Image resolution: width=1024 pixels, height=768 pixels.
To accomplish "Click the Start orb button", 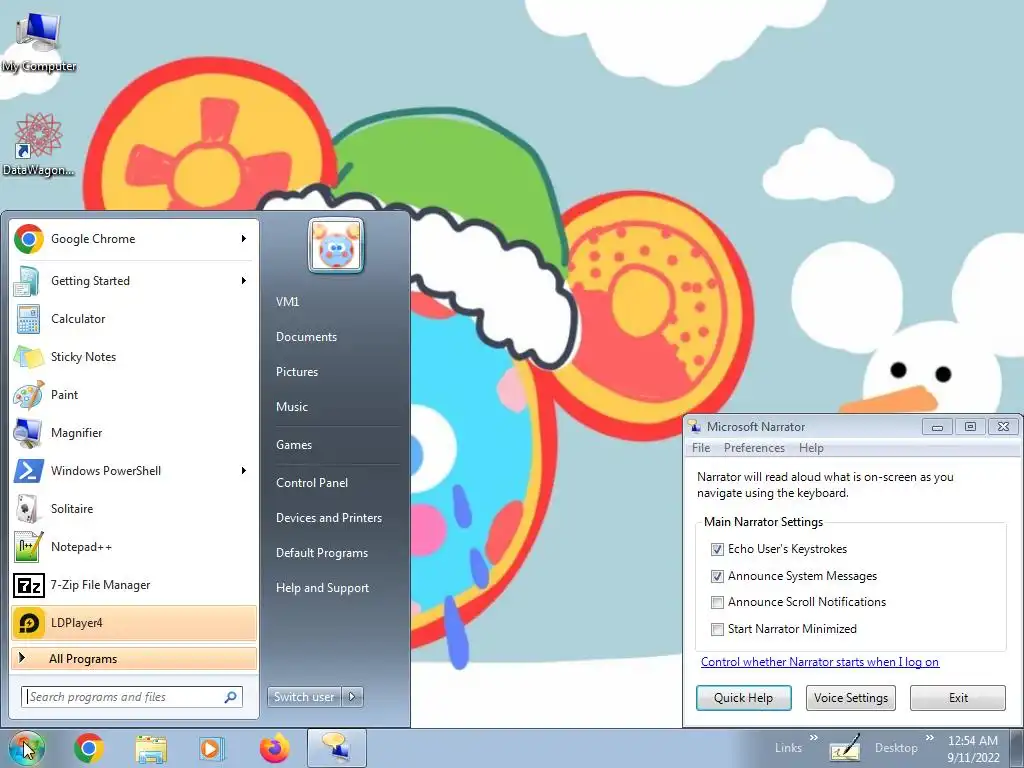I will point(26,748).
